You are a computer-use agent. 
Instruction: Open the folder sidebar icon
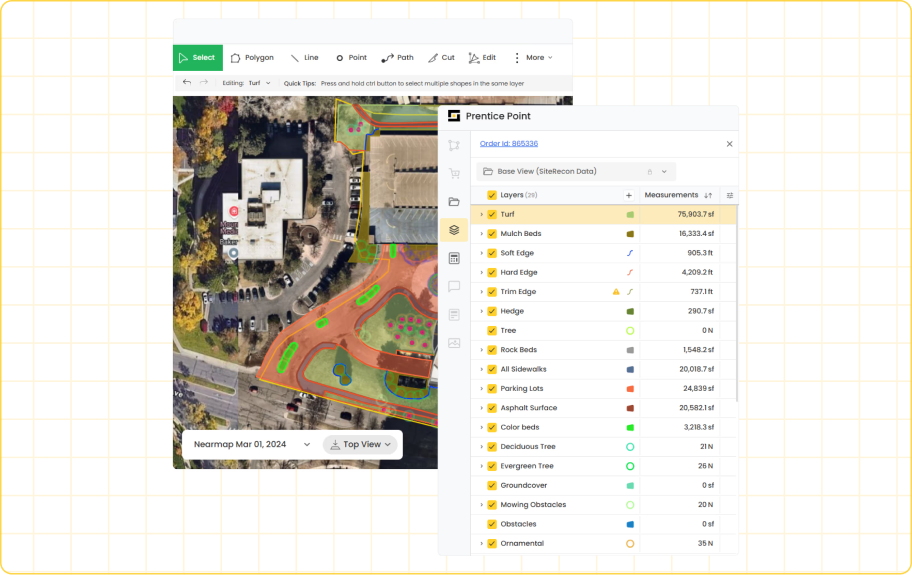click(454, 202)
